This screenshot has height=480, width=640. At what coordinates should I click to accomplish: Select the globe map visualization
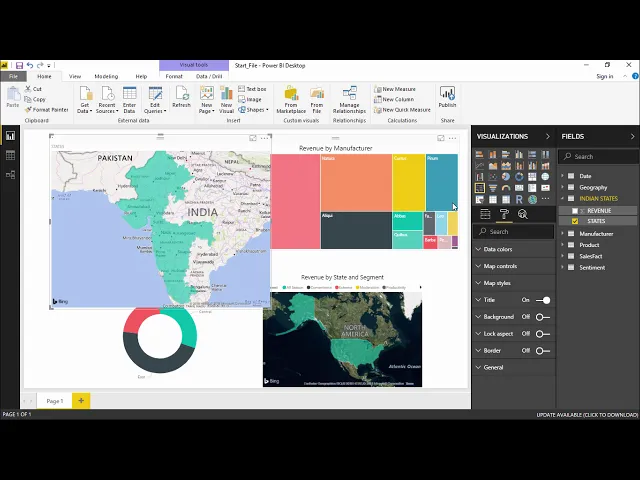coord(545,177)
